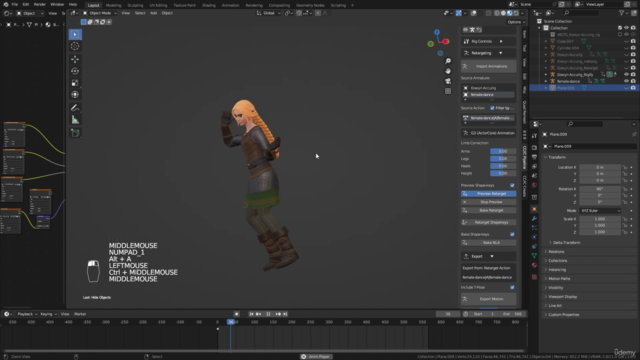Toggle exclude checkbox on Collection row

[x=620, y=28]
